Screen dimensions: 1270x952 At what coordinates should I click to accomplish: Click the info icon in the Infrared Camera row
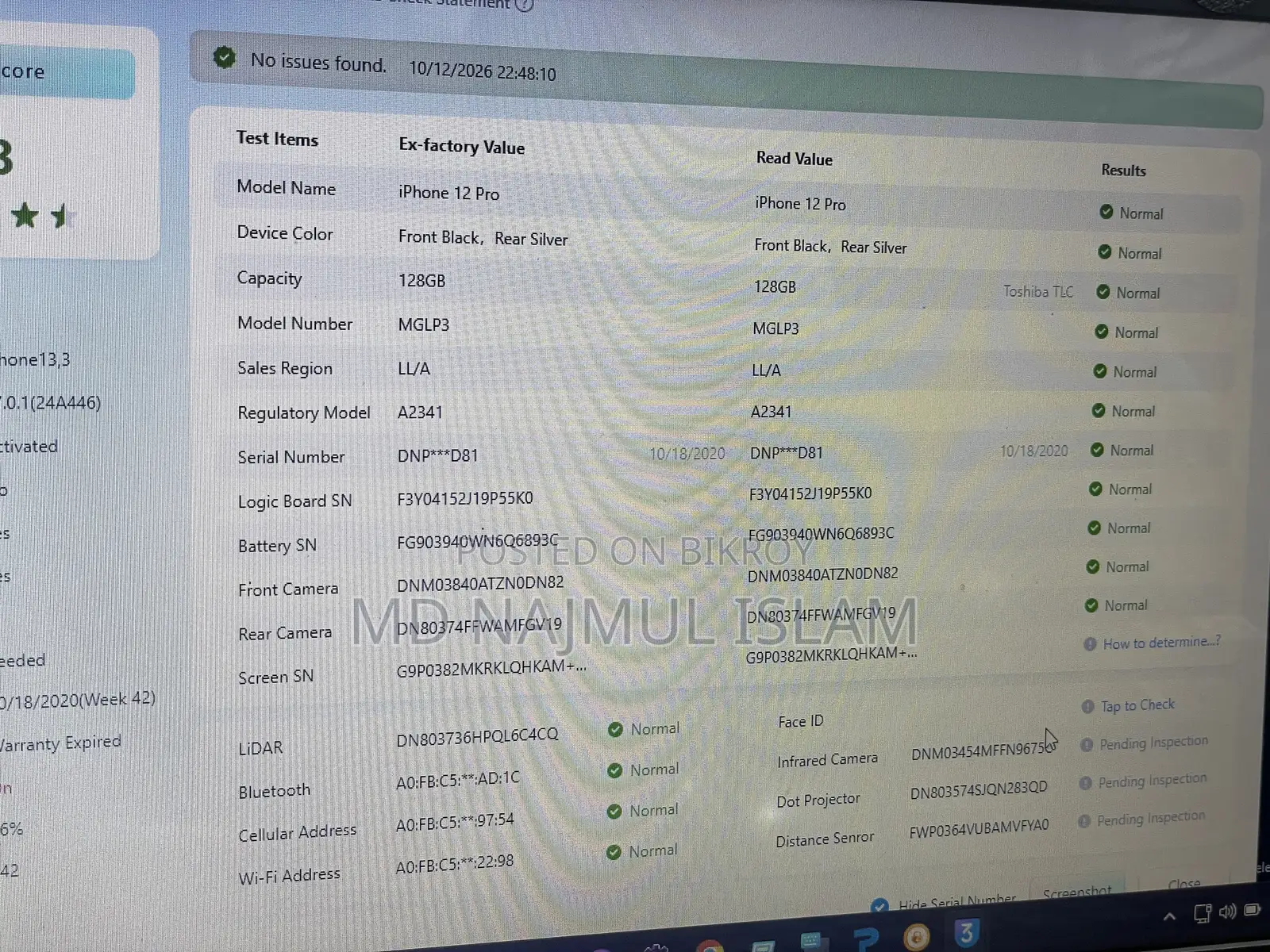coord(1086,745)
